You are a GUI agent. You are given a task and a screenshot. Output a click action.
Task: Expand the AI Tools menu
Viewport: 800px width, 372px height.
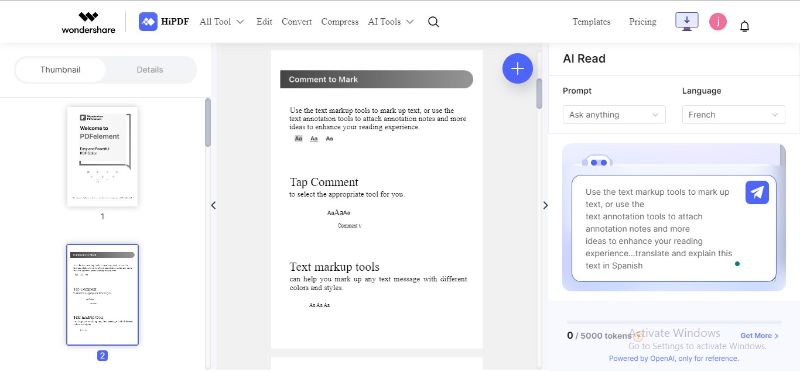pos(391,22)
